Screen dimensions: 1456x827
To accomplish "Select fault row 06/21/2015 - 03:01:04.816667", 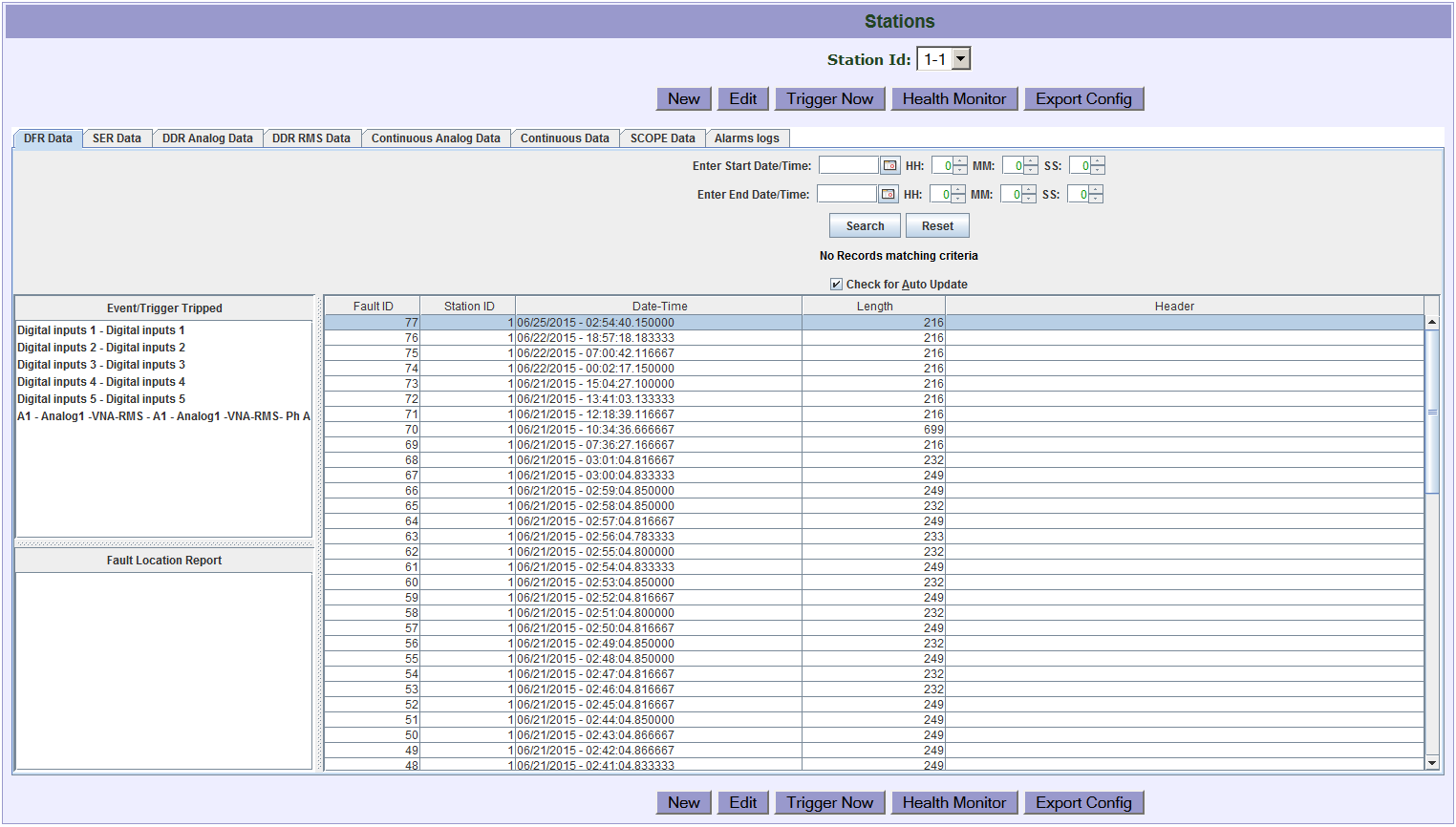I will coord(874,460).
